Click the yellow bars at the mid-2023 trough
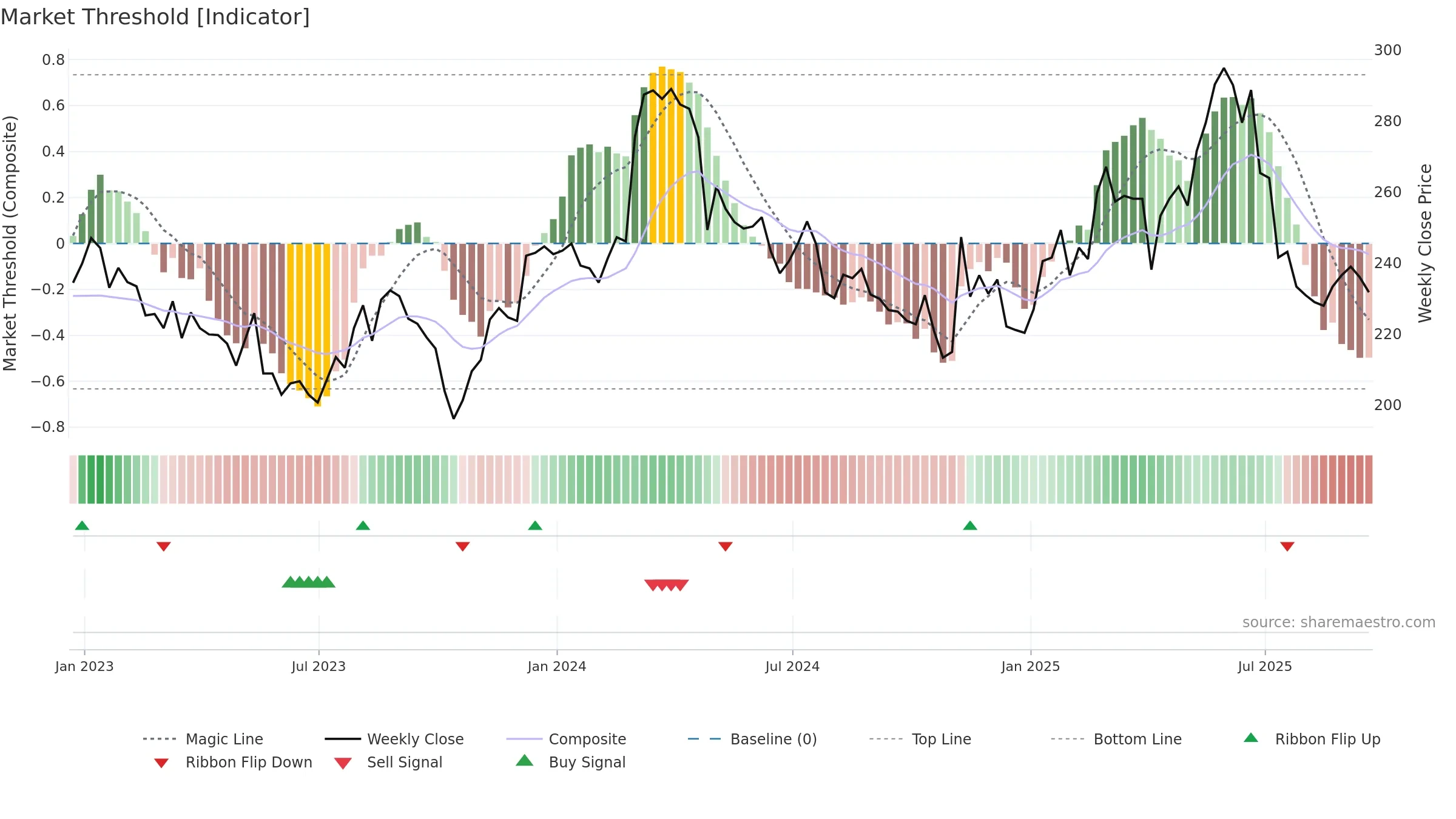Image resolution: width=1456 pixels, height=819 pixels. pos(309,325)
